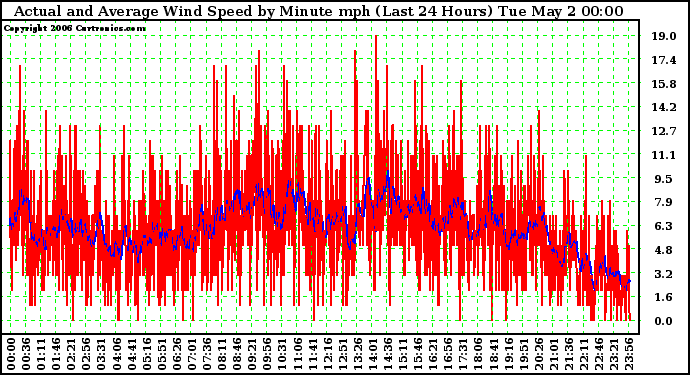This screenshot has height=375, width=690.
Task: Click the 19.0 mph peak spike near 14:01
Action: click(376, 37)
